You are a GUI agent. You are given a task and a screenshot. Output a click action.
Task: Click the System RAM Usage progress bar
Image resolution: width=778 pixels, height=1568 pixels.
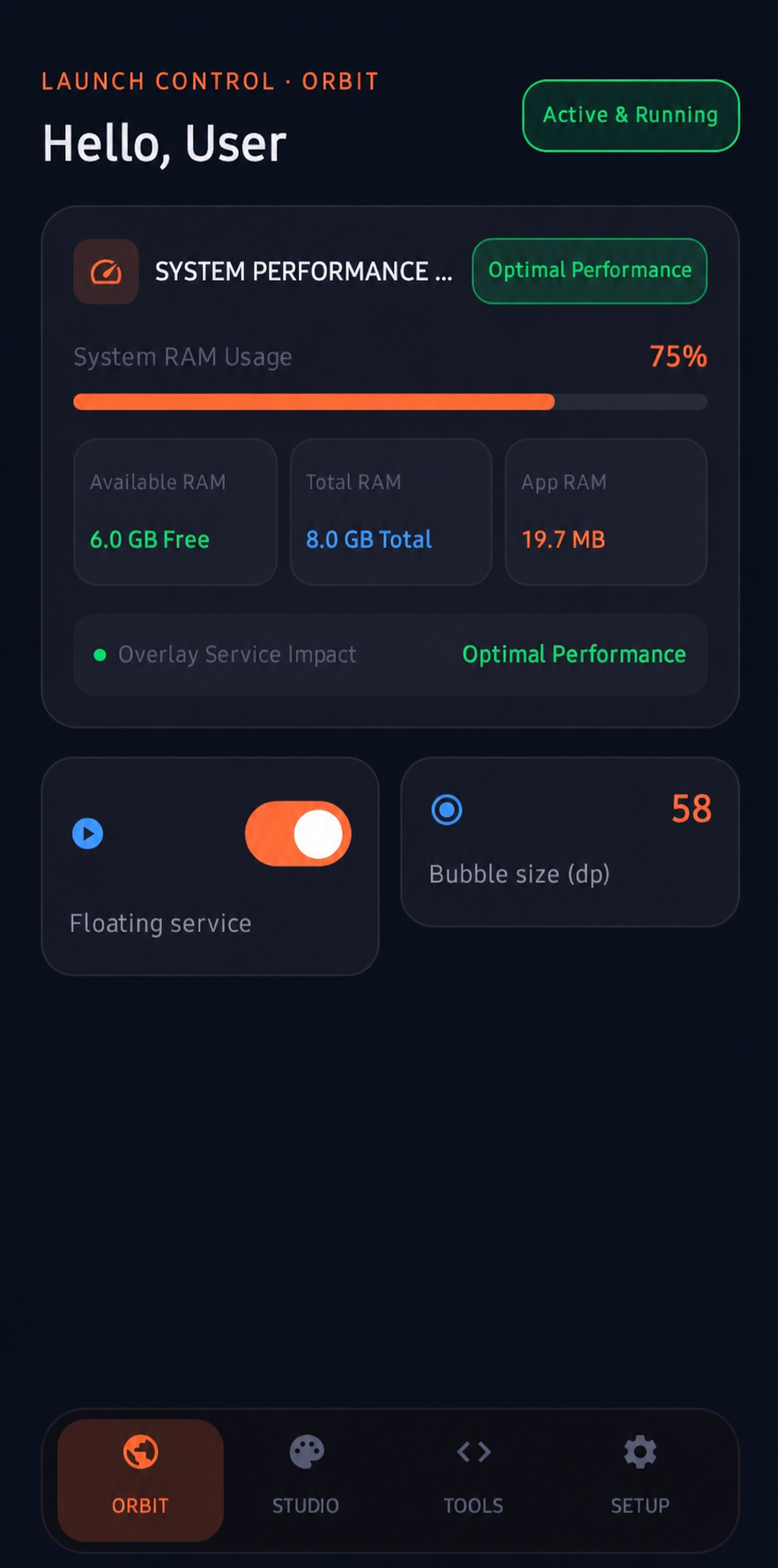390,402
